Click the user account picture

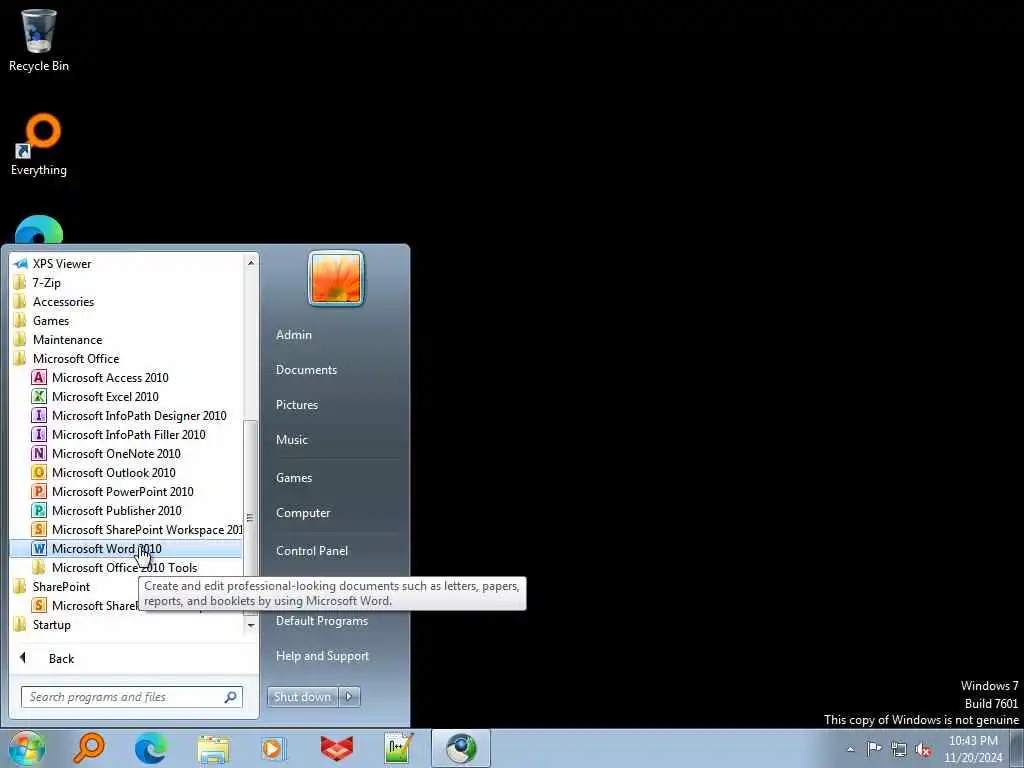tap(336, 278)
